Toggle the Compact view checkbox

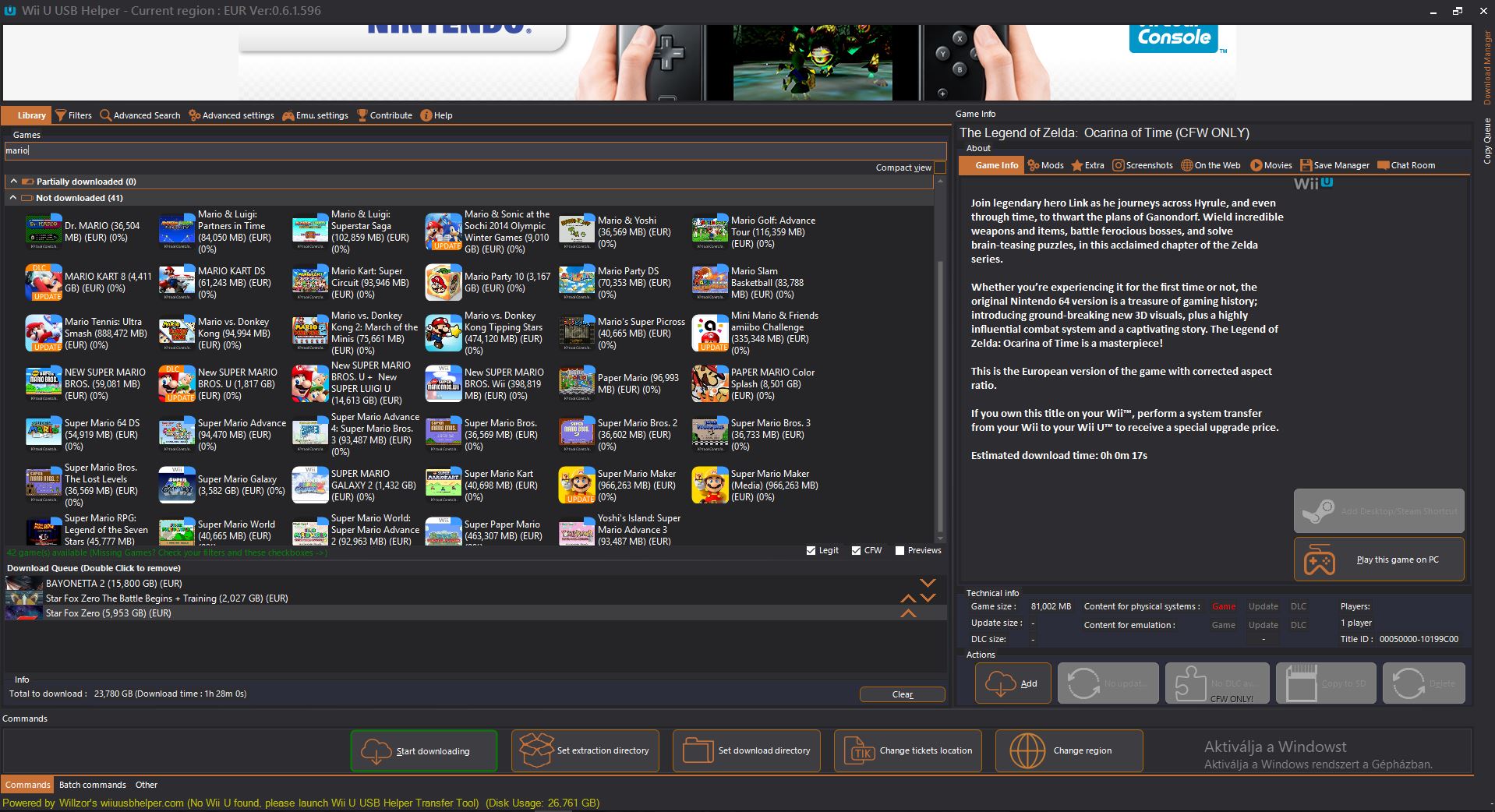click(940, 168)
